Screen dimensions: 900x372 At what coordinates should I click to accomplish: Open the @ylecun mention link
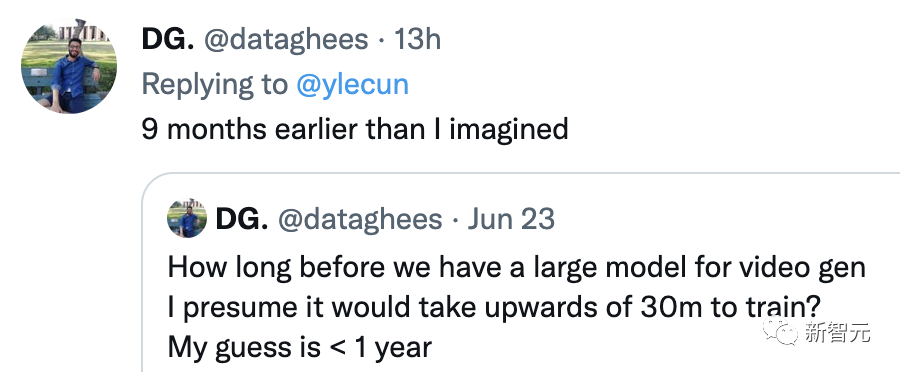(352, 84)
